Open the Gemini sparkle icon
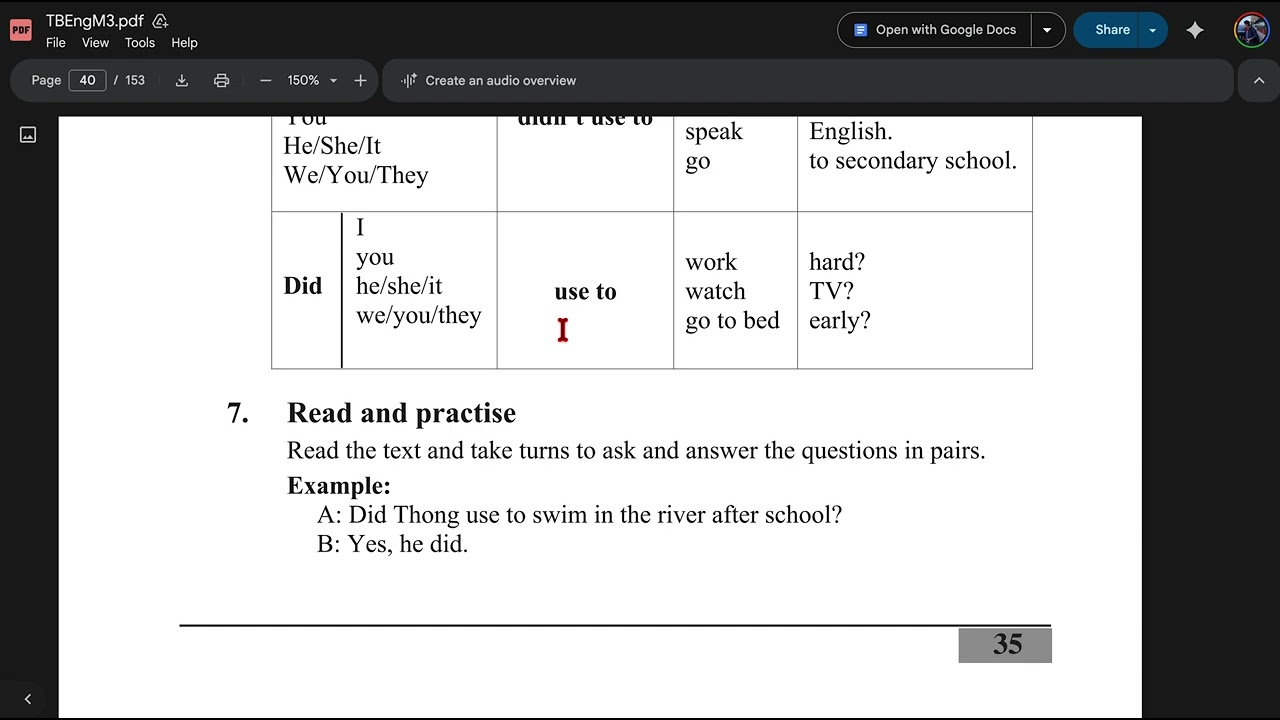 (1195, 30)
